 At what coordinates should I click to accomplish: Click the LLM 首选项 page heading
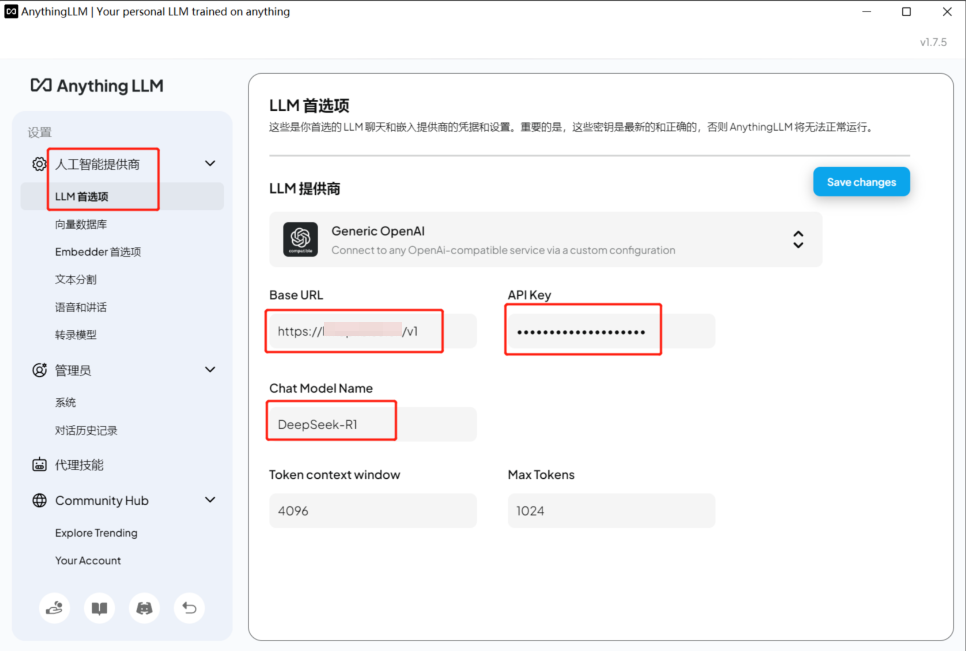(x=309, y=106)
